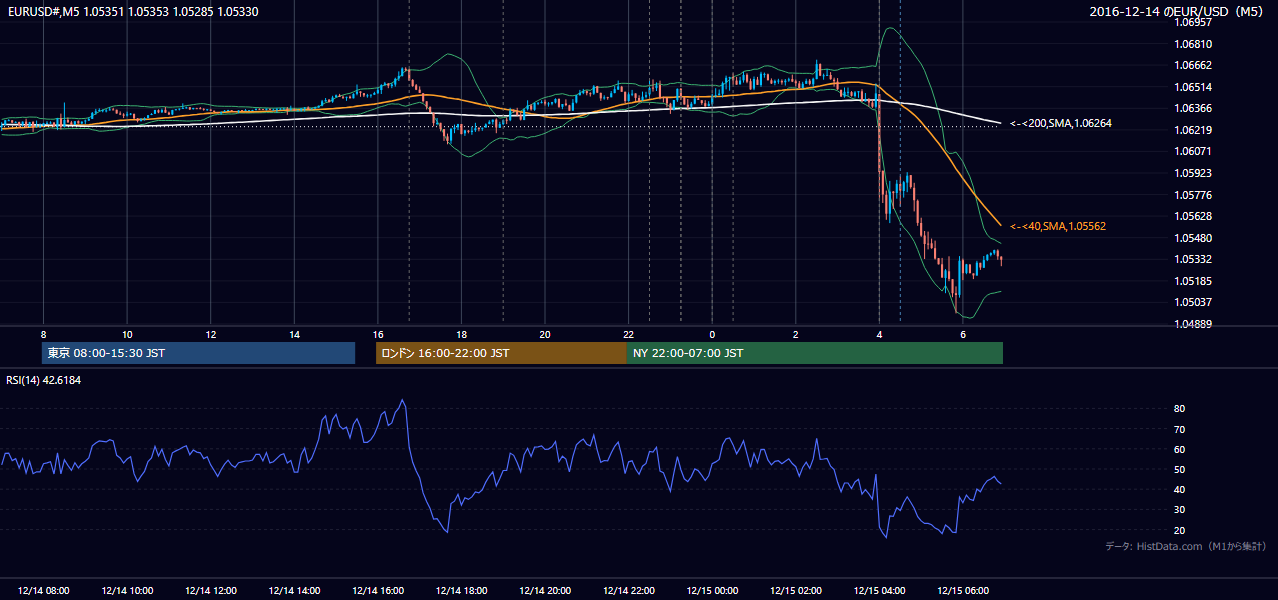Click price axis value 1.06662
This screenshot has width=1278, height=600.
coord(1194,65)
